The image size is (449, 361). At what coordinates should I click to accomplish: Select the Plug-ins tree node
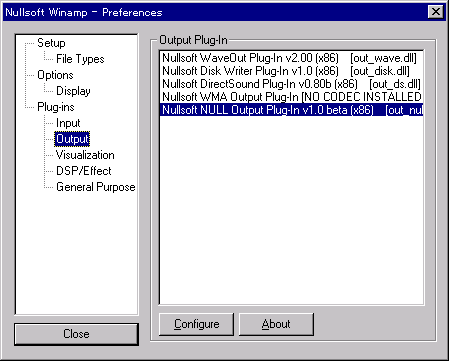(x=56, y=107)
